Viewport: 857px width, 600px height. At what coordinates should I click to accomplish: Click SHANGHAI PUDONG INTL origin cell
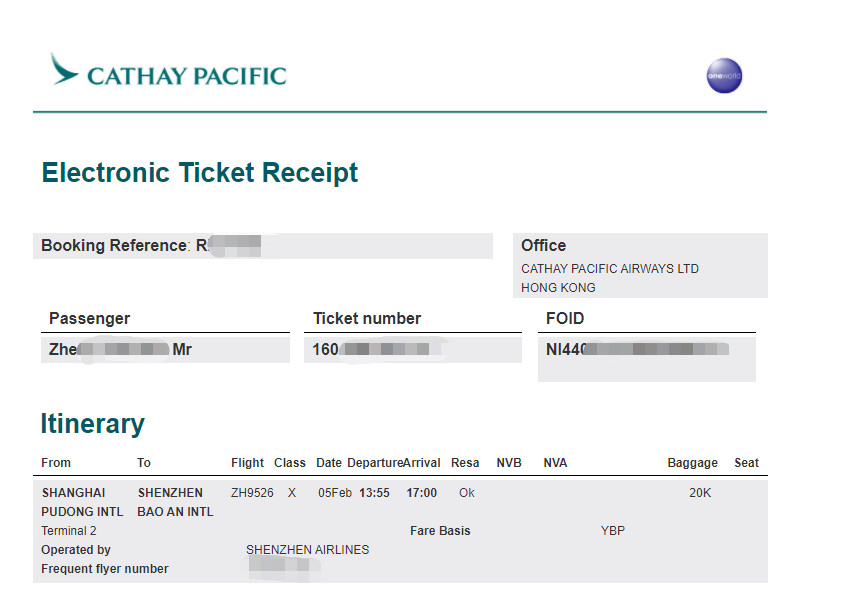coord(82,502)
